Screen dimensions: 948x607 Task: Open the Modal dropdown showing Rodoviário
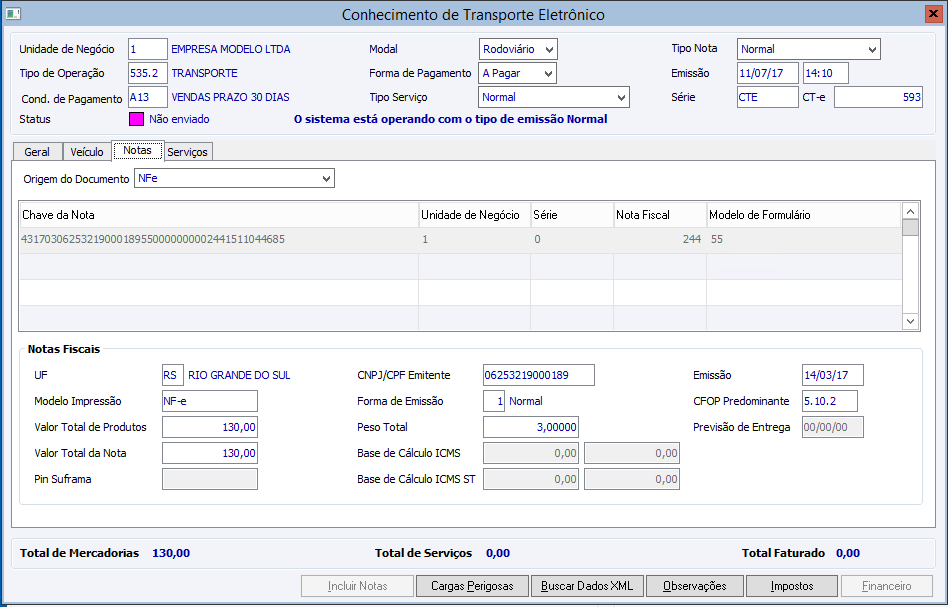(x=518, y=49)
